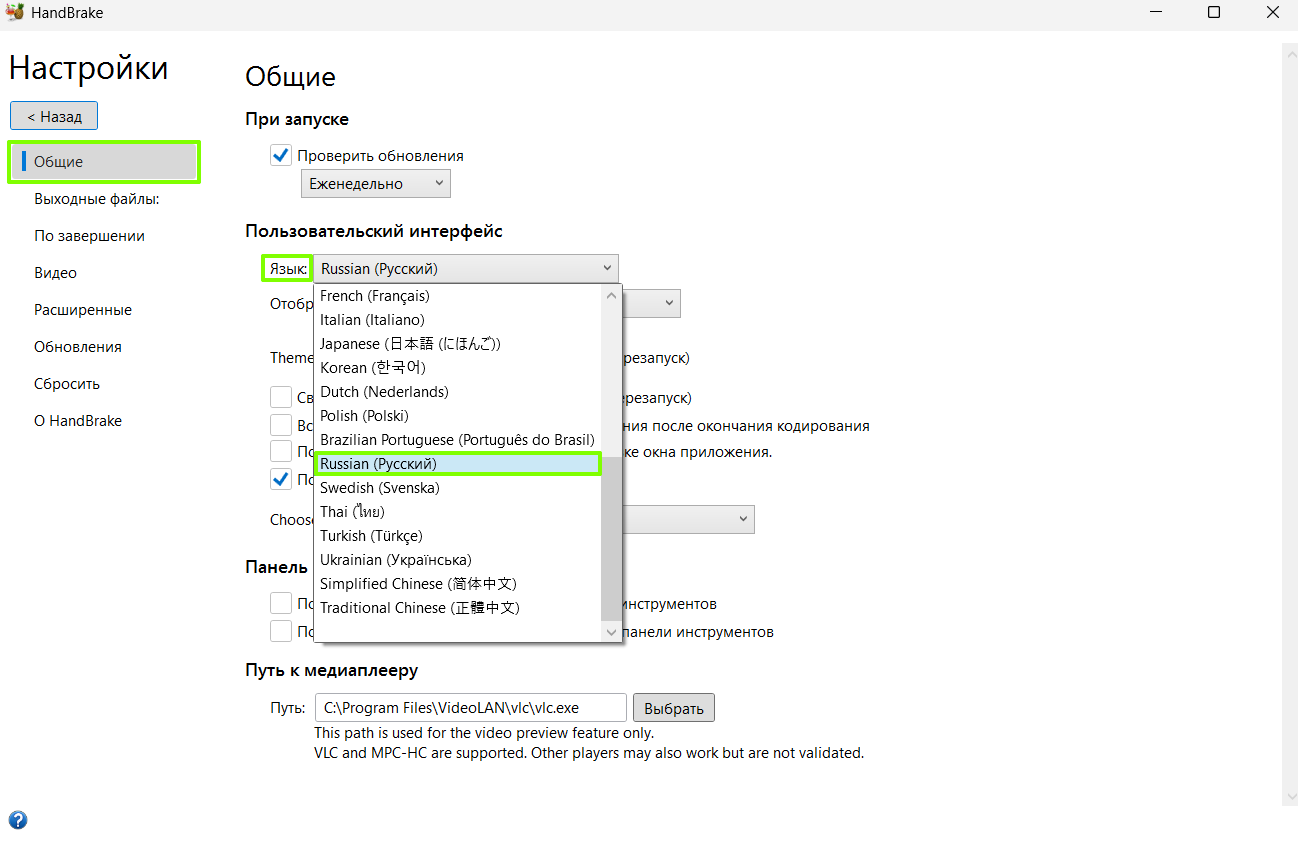Image resolution: width=1298 pixels, height=843 pixels.
Task: Minimize the HandBrake window
Action: coord(1155,13)
